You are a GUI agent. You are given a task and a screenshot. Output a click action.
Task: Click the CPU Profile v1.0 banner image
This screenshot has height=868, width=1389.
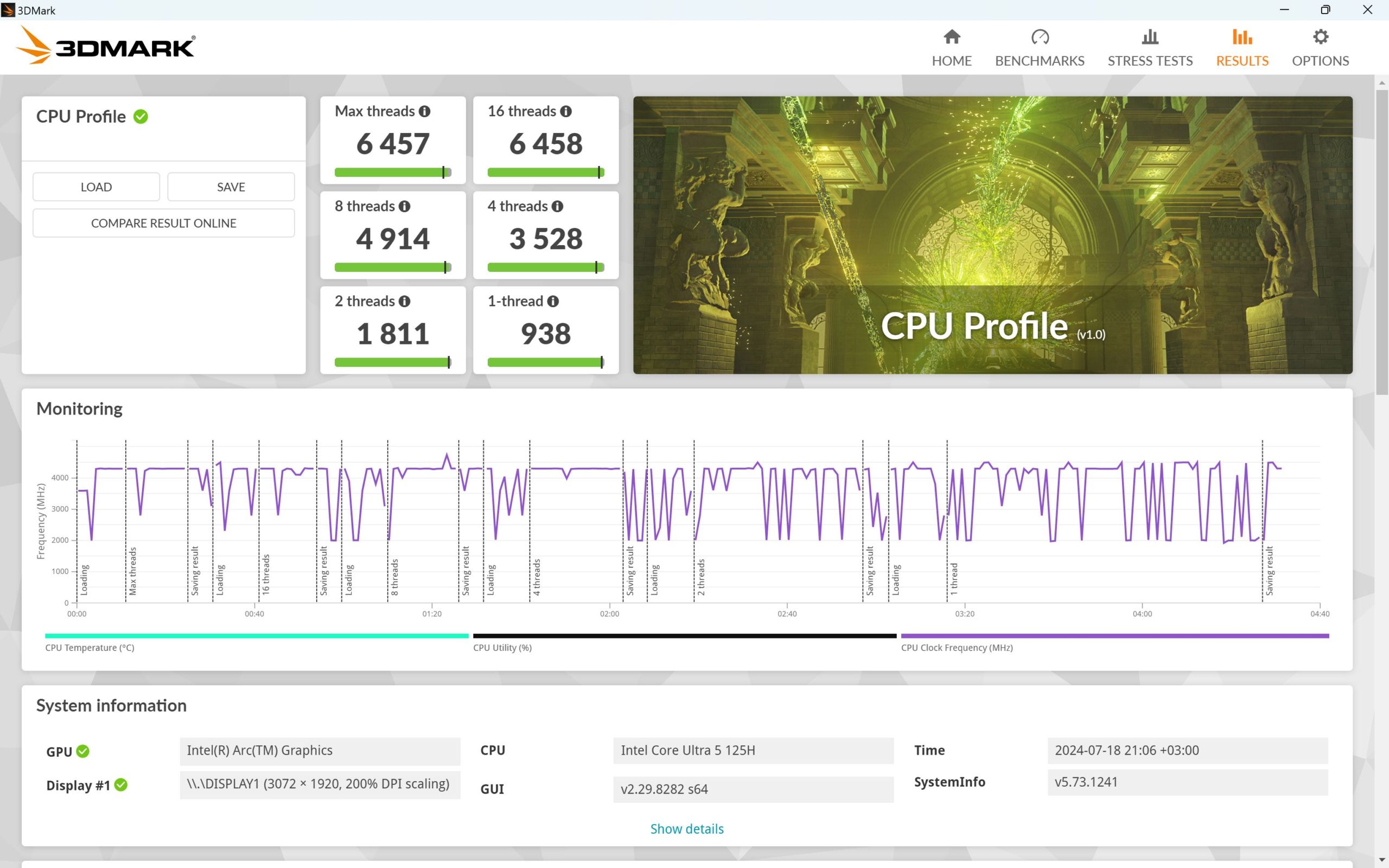pyautogui.click(x=992, y=235)
